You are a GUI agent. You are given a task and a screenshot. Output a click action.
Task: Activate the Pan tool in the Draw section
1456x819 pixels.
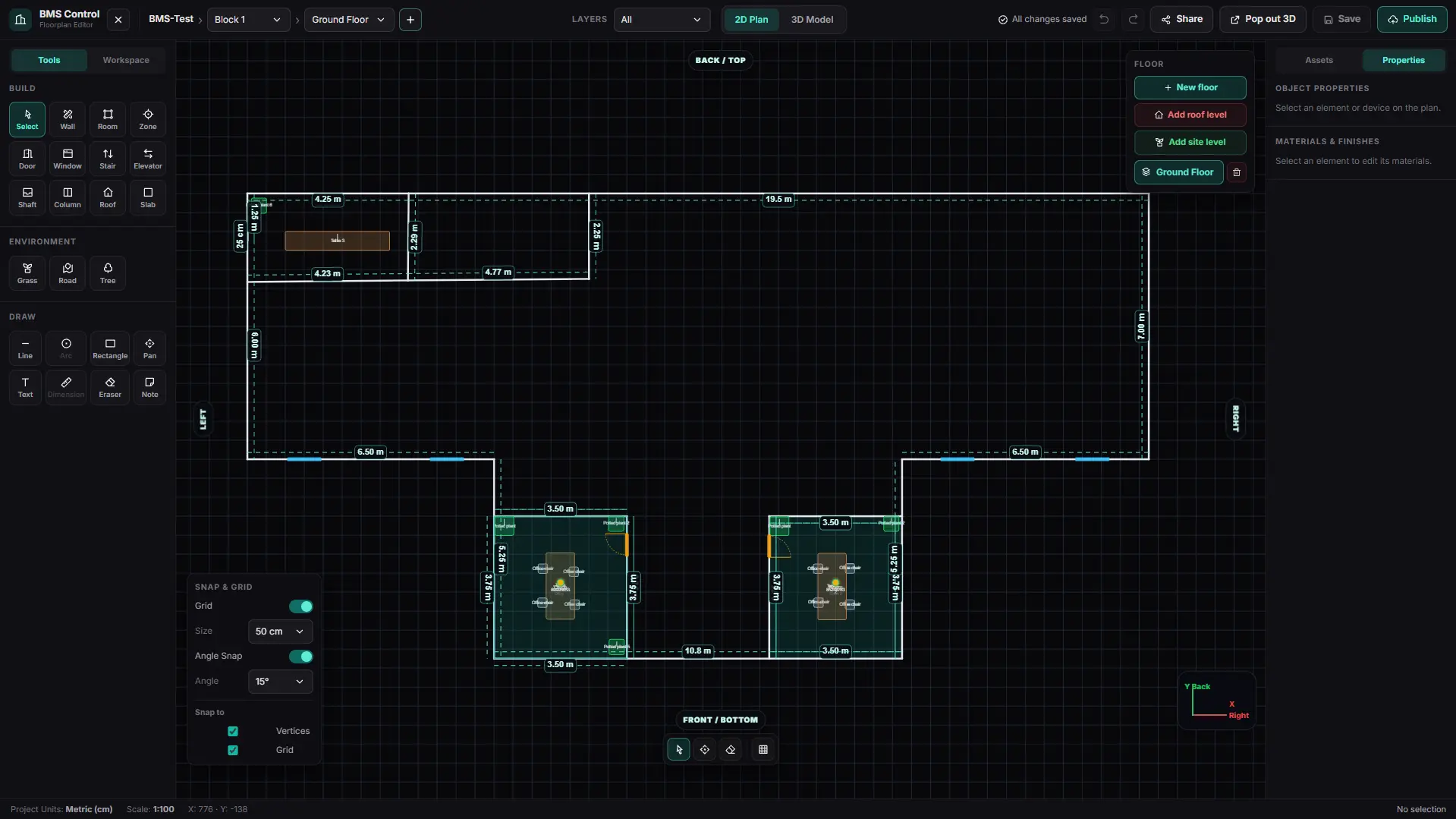click(150, 348)
